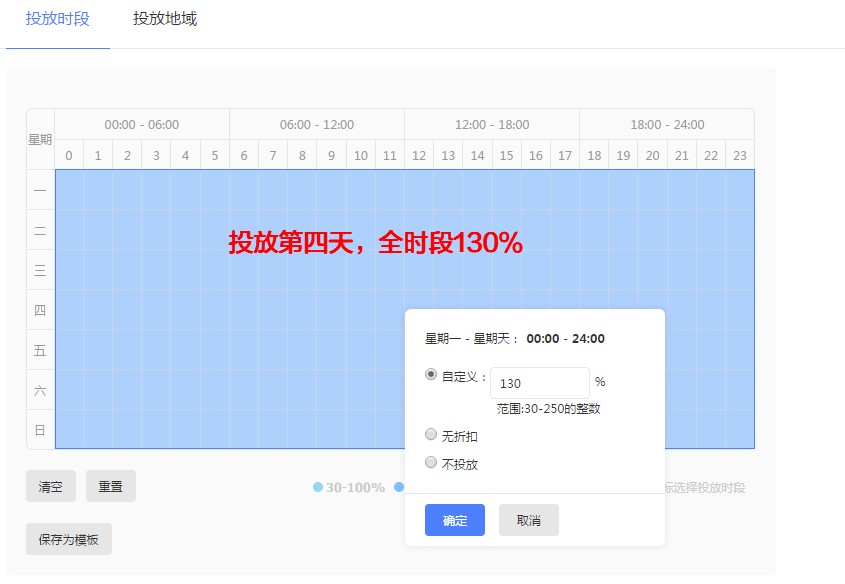Viewport: 845px width, 584px height.
Task: Select the 18:00 - 24:00 time header
Action: [x=666, y=125]
